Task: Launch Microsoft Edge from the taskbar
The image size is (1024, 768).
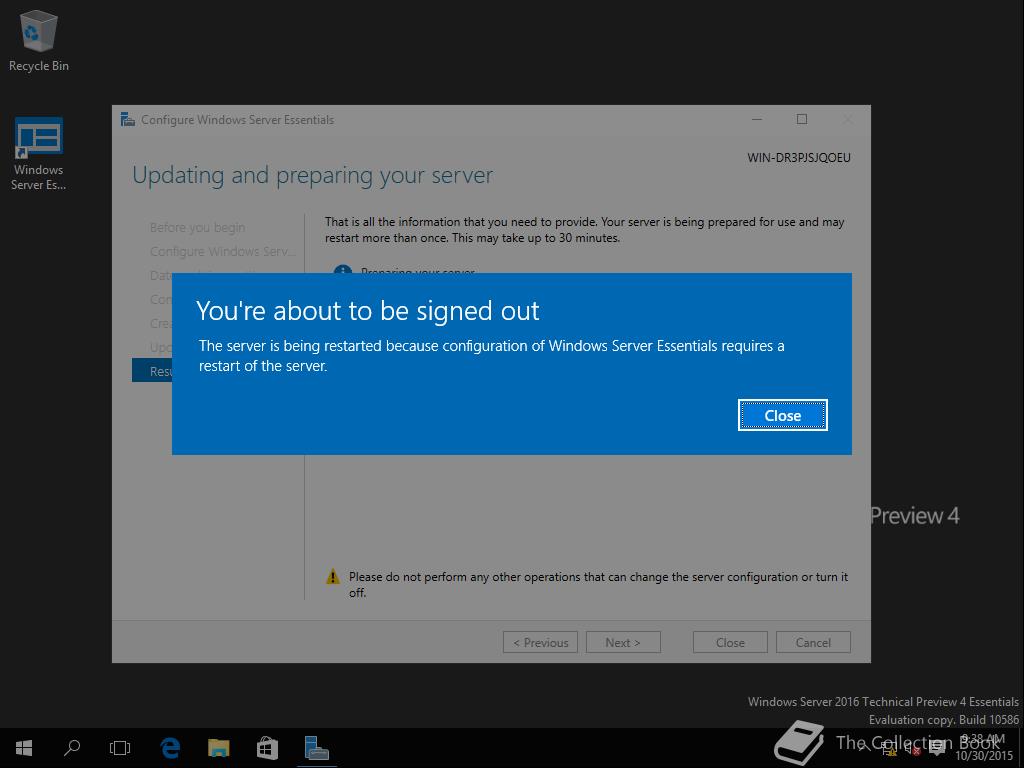Action: click(x=170, y=748)
